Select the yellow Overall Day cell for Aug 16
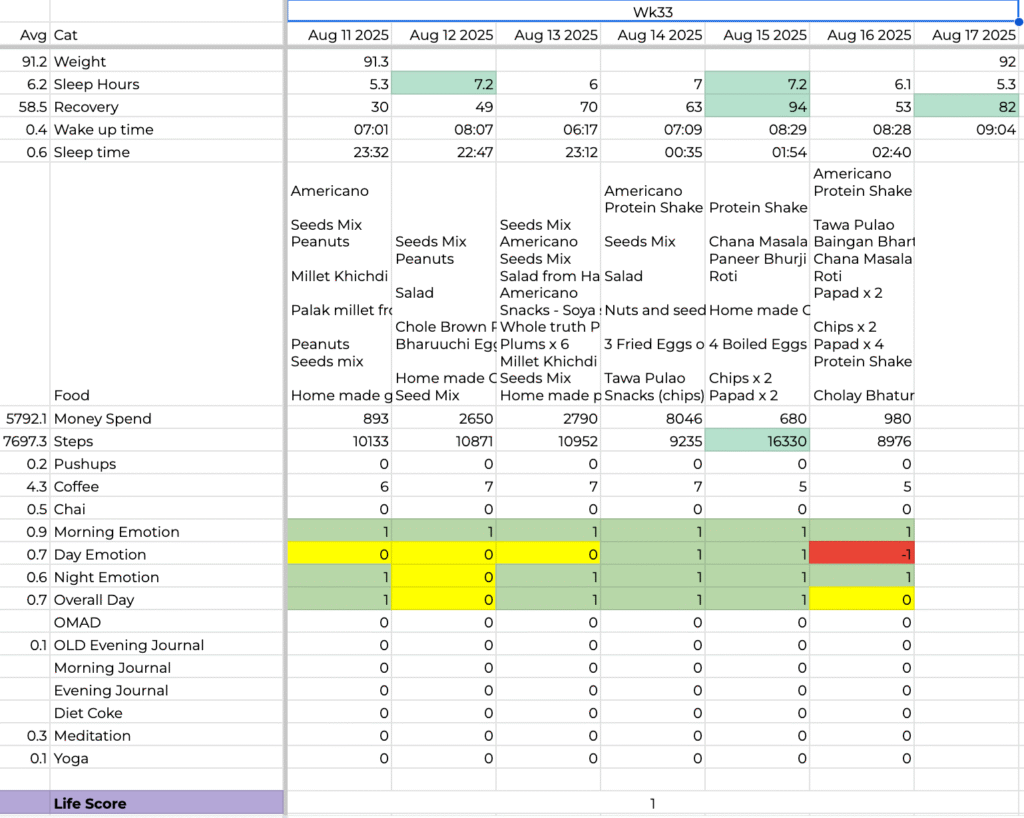 click(x=862, y=600)
